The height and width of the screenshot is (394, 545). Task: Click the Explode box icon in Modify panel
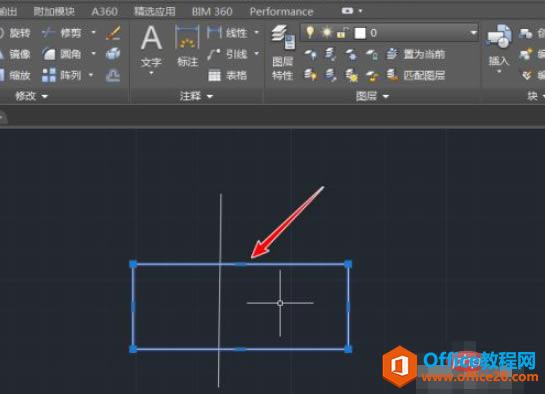(113, 54)
